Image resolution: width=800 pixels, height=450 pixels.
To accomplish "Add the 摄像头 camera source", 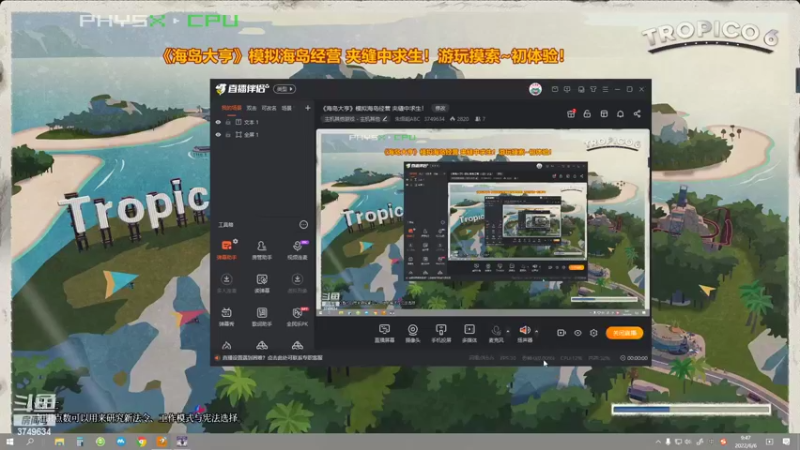I will click(412, 333).
